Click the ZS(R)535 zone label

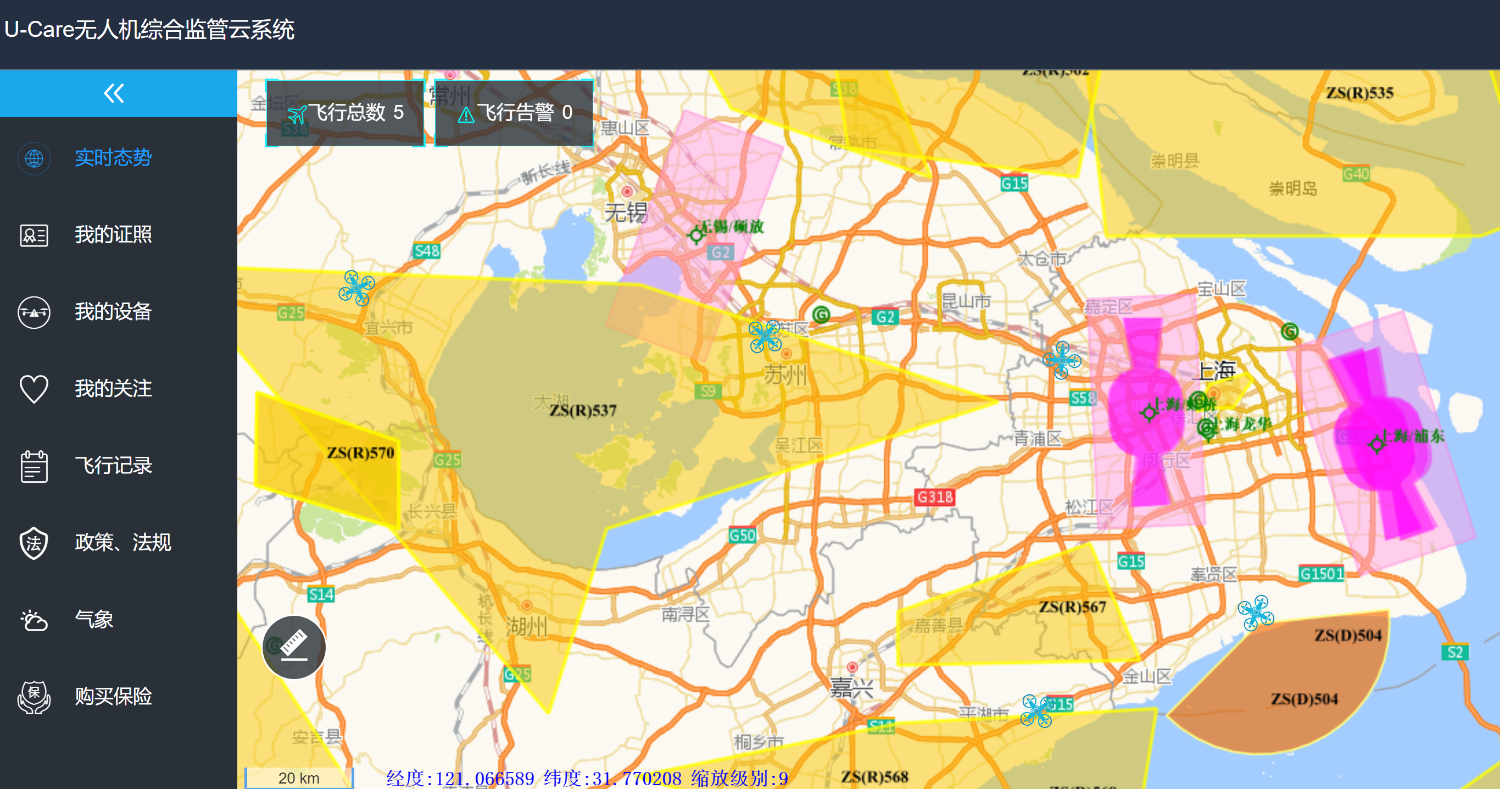tap(1360, 93)
